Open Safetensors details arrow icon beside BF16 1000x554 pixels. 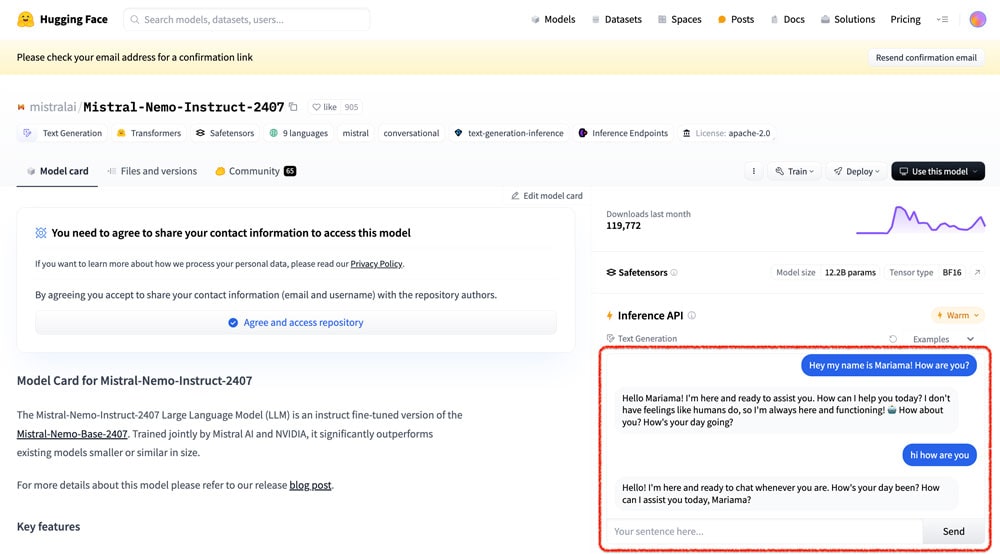click(977, 272)
